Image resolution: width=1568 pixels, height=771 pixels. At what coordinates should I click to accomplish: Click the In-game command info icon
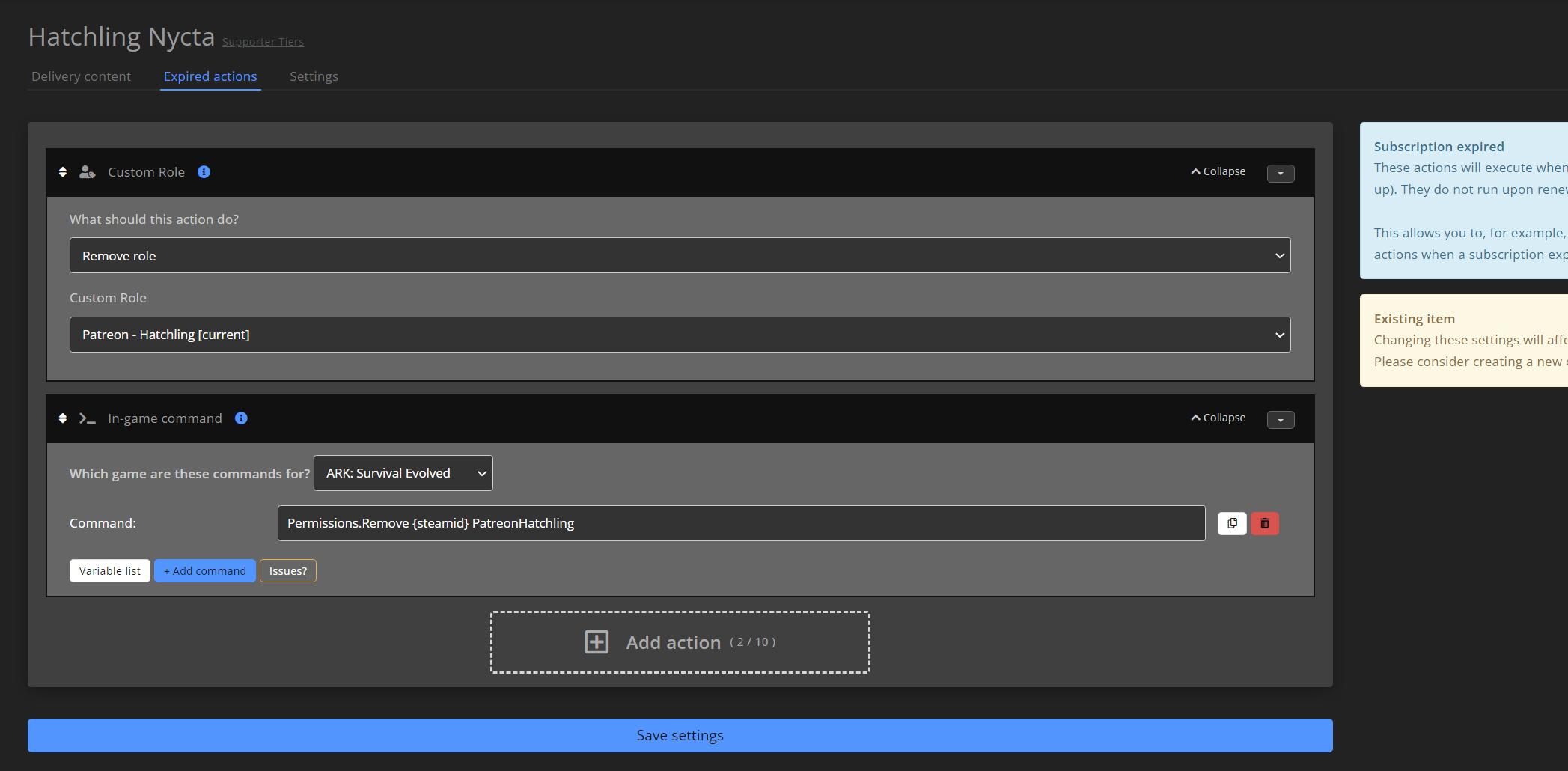(240, 418)
